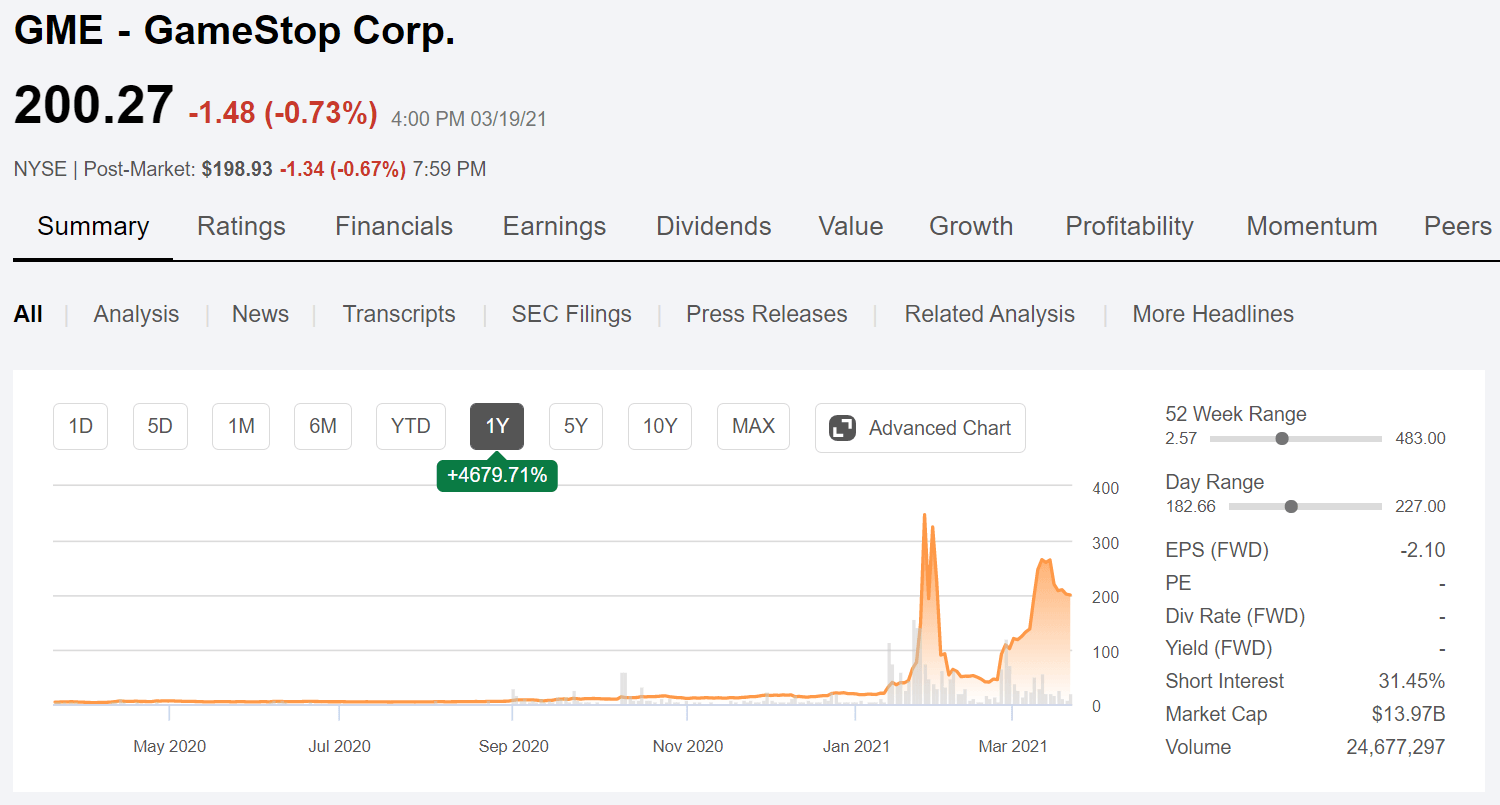The height and width of the screenshot is (805, 1500).
Task: Click the May 2020 axis label
Action: click(x=169, y=746)
